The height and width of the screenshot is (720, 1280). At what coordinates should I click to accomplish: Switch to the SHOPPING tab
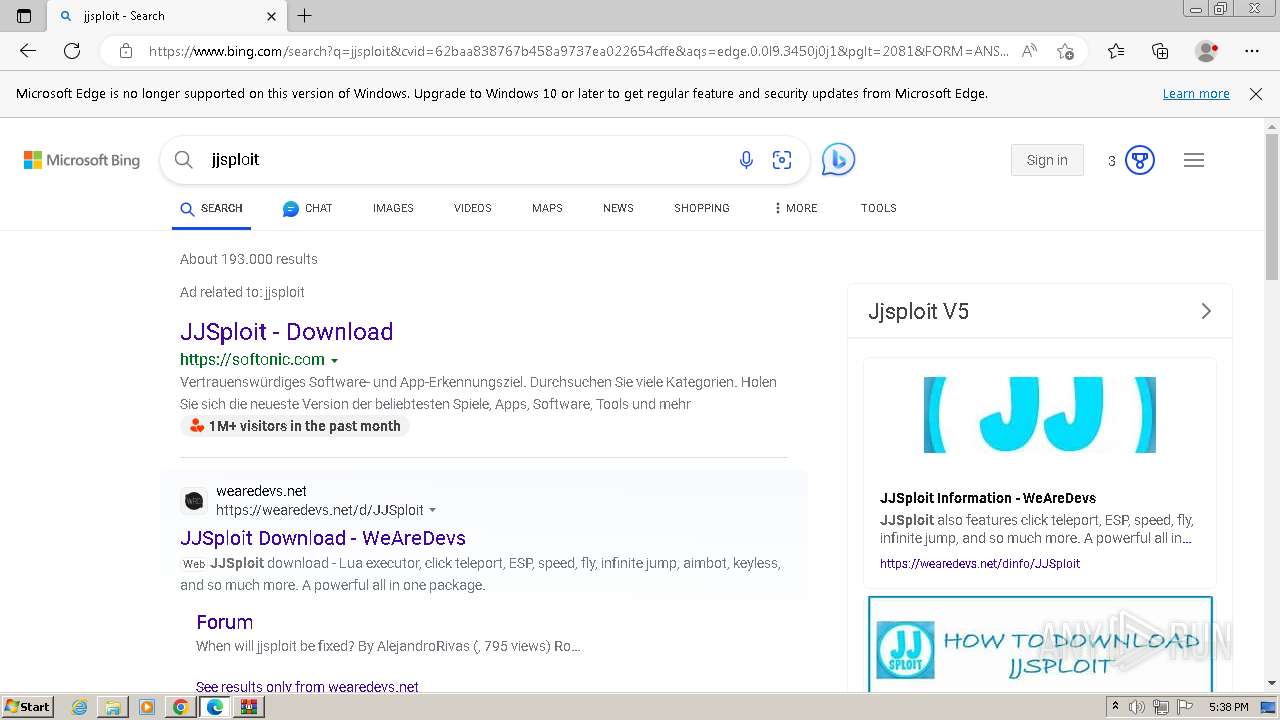tap(702, 208)
